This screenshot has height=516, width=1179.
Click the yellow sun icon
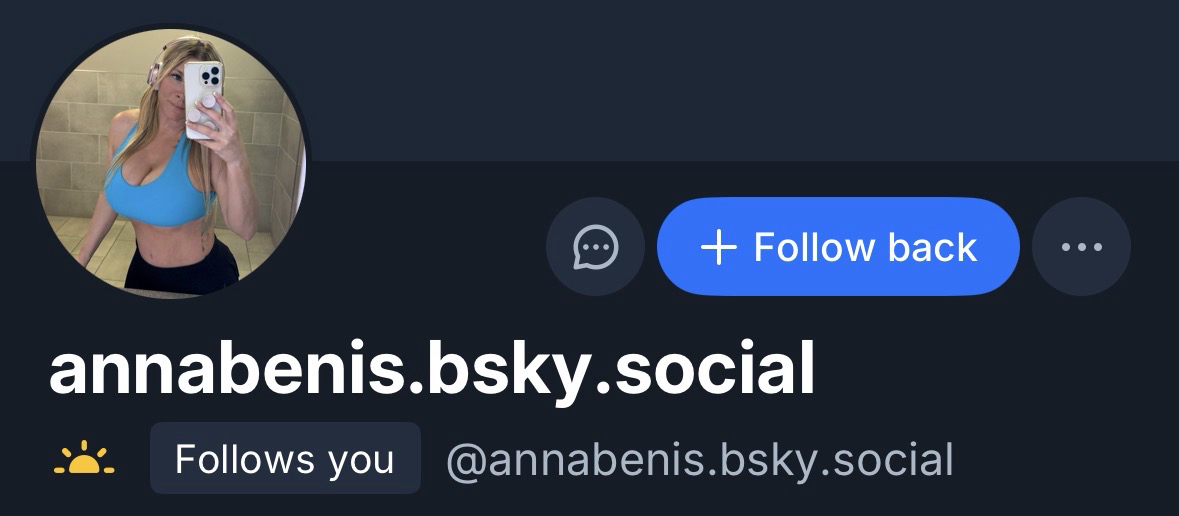pos(82,460)
